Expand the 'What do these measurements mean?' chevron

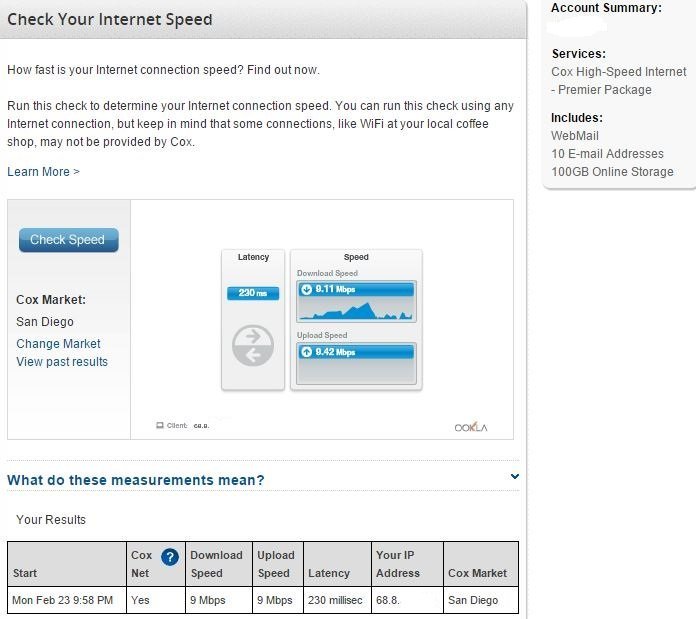(515, 477)
